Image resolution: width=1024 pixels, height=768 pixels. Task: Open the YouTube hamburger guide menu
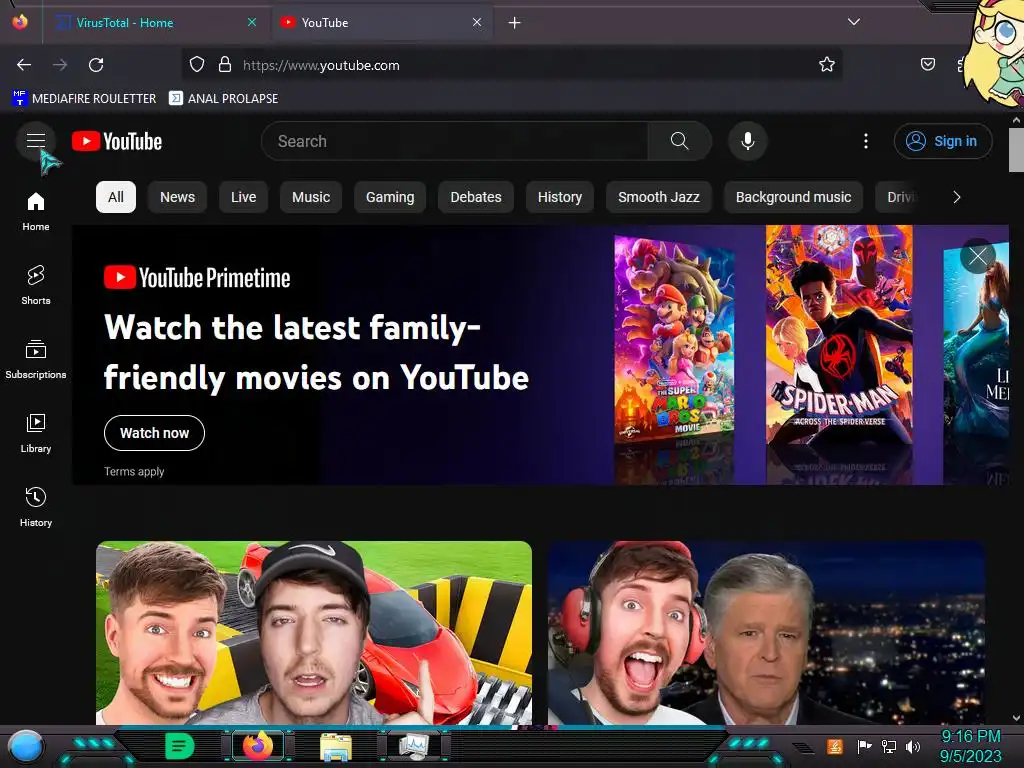tap(36, 140)
